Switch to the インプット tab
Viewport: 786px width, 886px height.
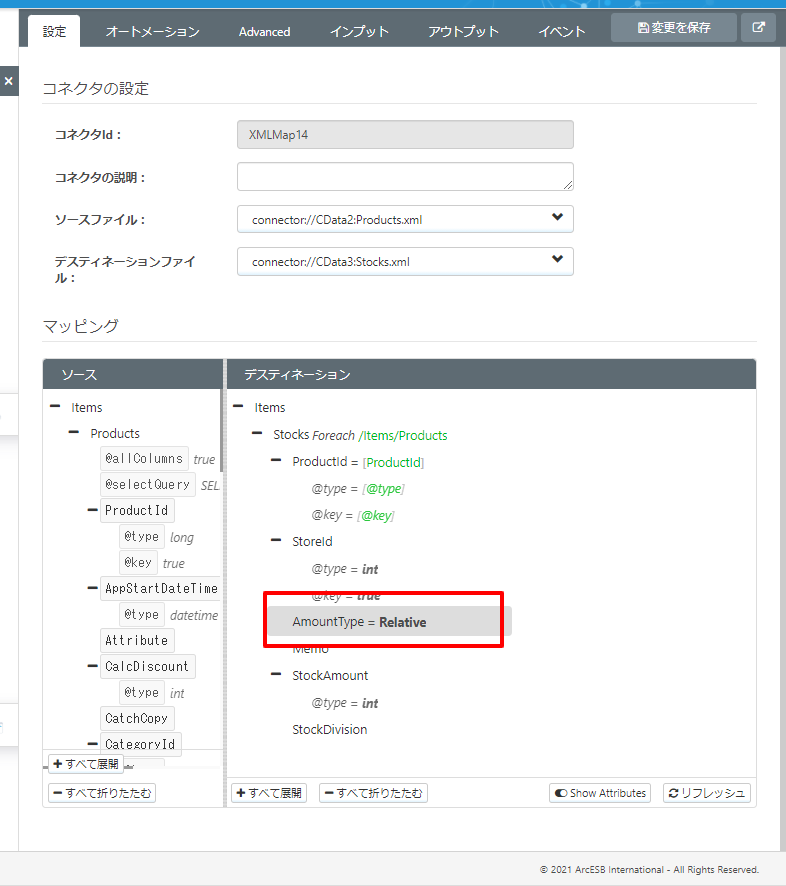(359, 32)
